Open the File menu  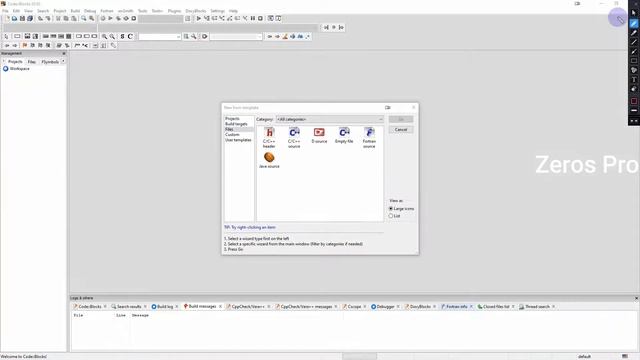tap(5, 11)
